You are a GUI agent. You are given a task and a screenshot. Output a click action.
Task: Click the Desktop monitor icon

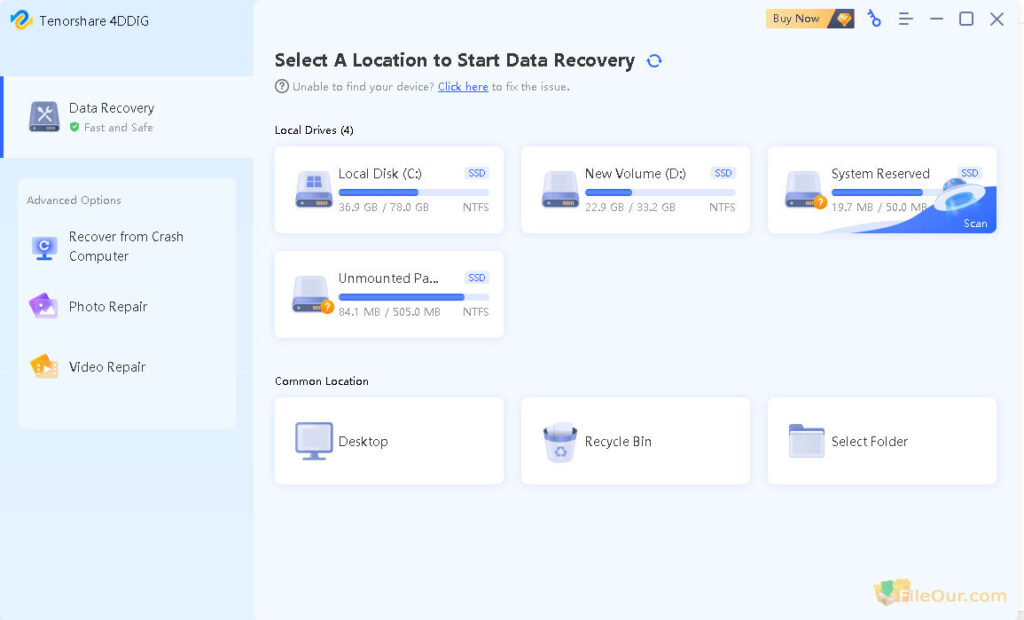click(313, 441)
